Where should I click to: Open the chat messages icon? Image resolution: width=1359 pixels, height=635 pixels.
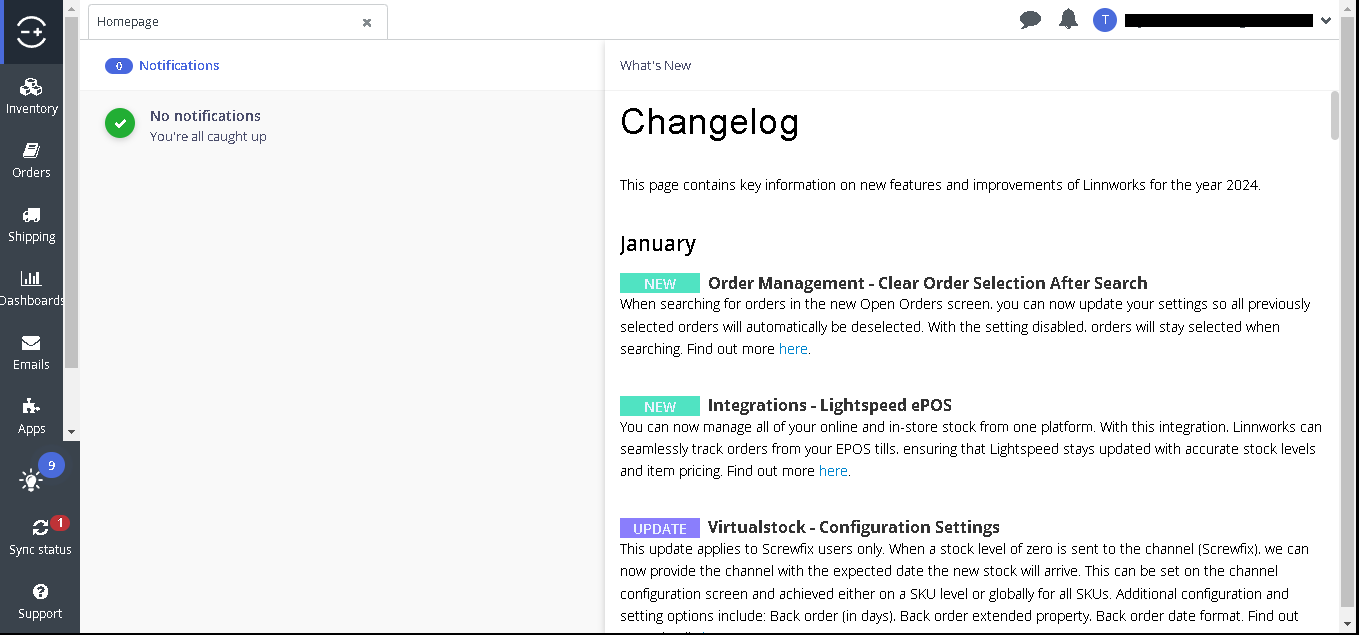tap(1030, 20)
